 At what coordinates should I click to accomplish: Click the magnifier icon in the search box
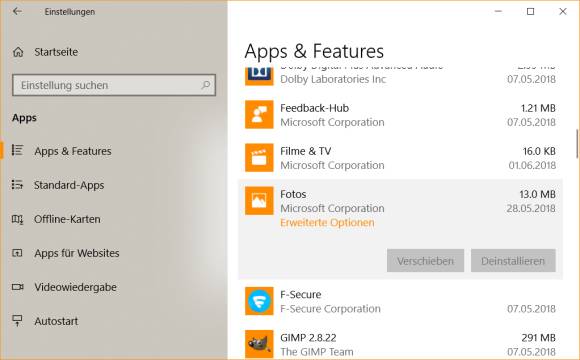tap(206, 85)
